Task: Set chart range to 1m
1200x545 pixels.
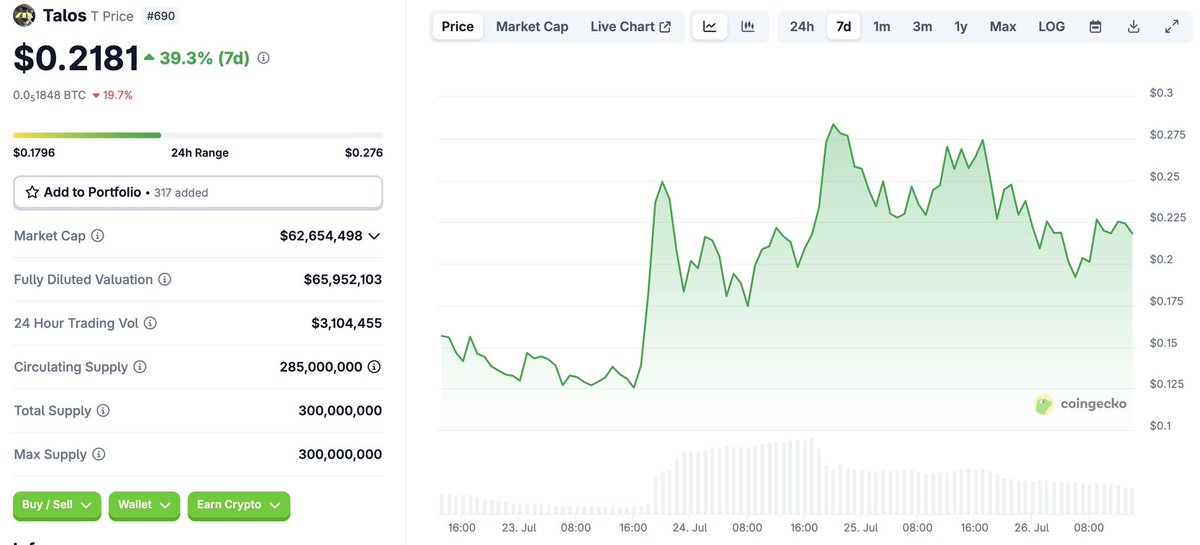Action: coord(882,27)
